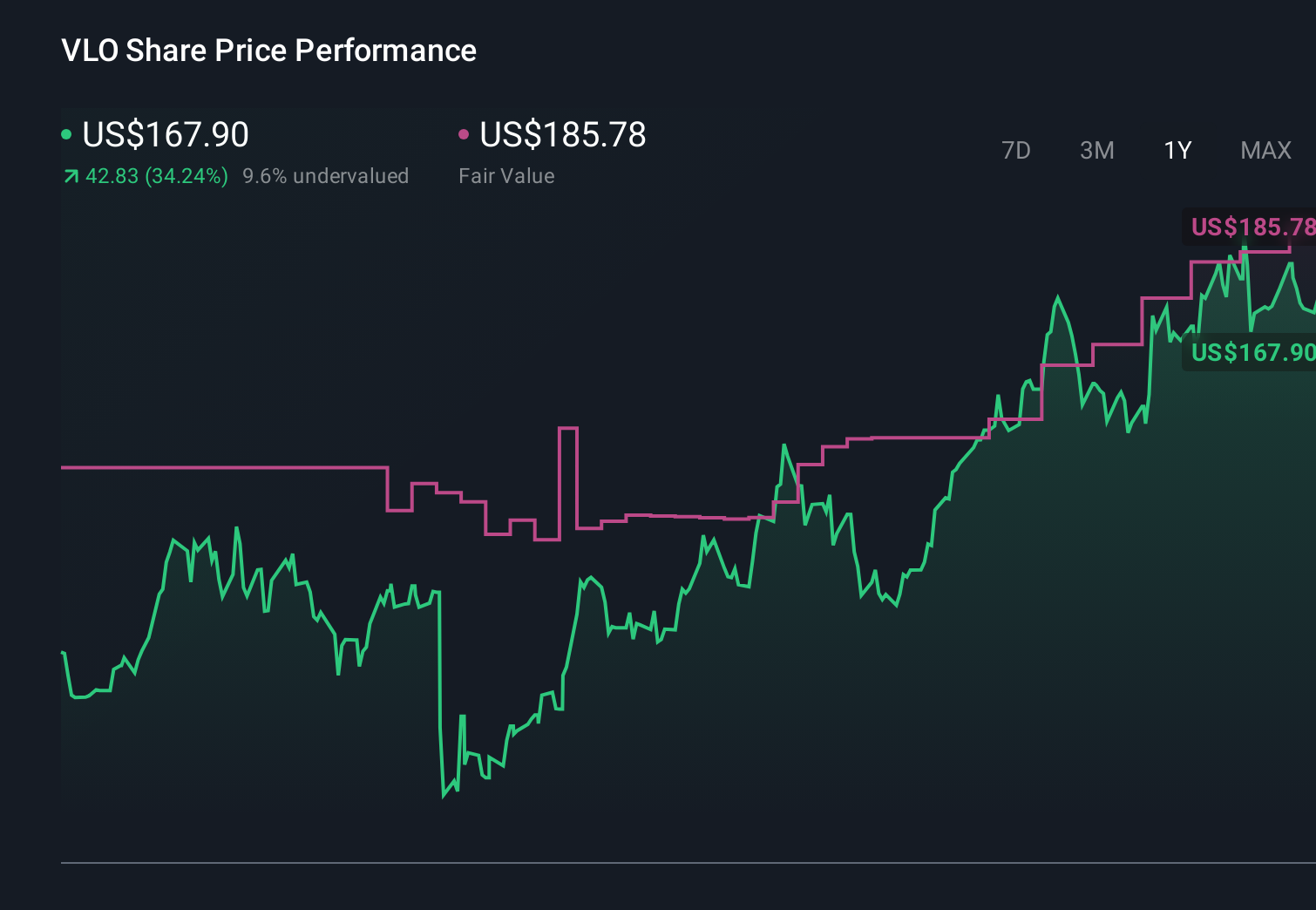Image resolution: width=1316 pixels, height=910 pixels.
Task: Enable the MAX chart range
Action: (1265, 150)
